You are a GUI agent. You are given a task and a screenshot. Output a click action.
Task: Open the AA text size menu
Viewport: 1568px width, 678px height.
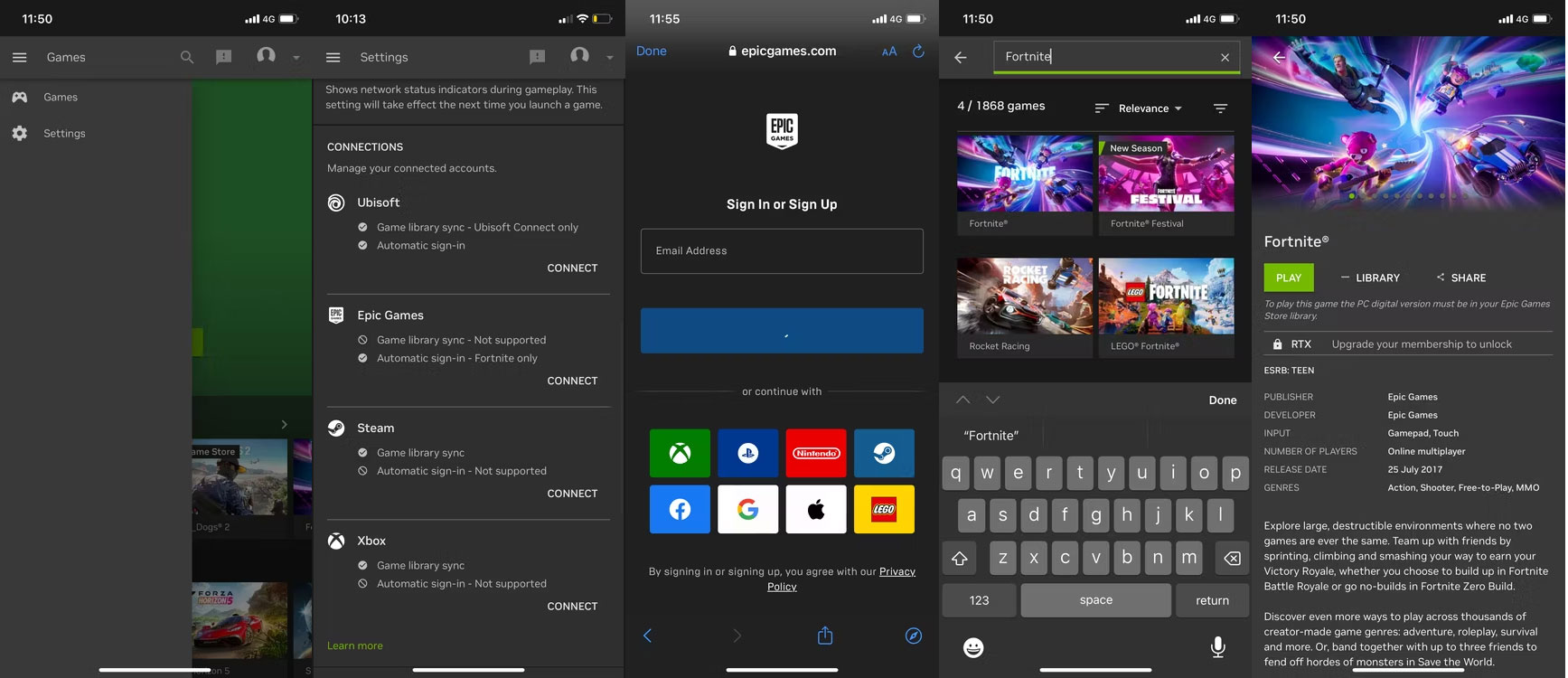[889, 52]
